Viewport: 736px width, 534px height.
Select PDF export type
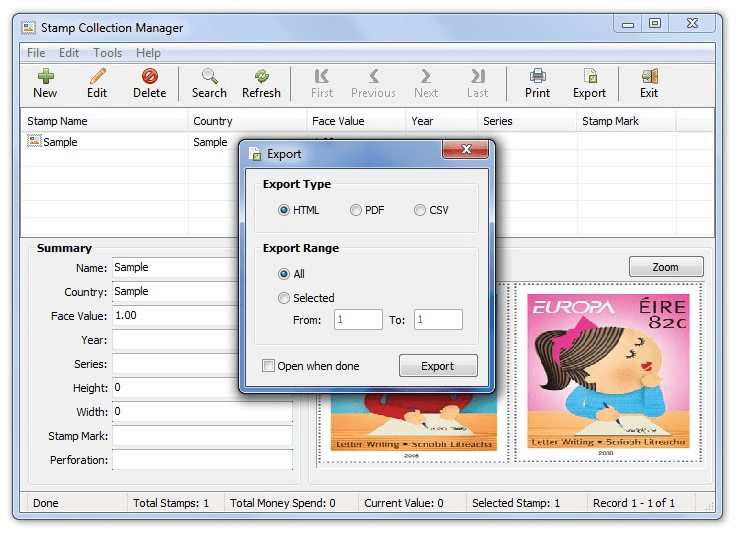[x=355, y=210]
